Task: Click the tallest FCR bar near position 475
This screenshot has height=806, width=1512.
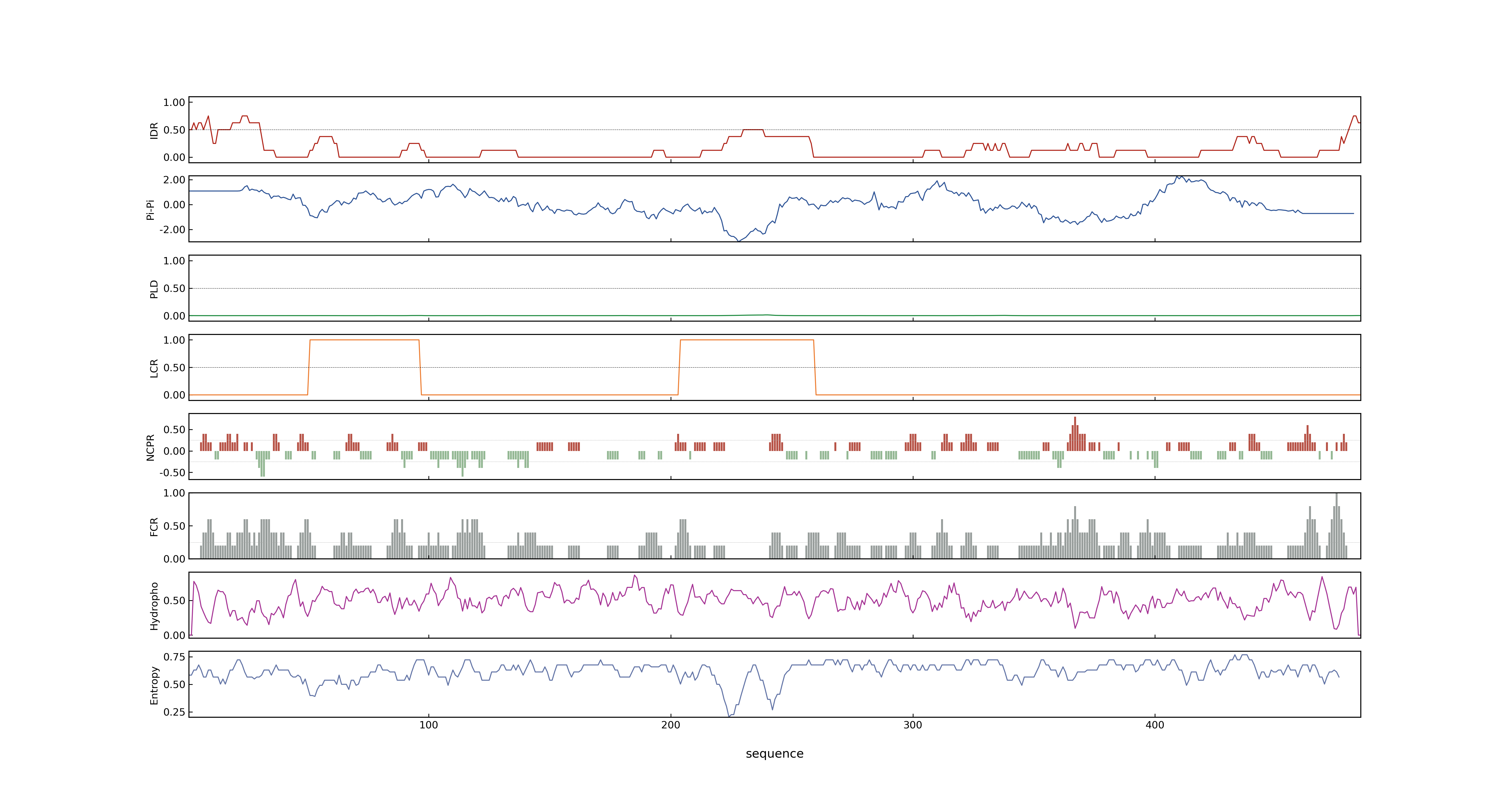Action: (x=1337, y=525)
